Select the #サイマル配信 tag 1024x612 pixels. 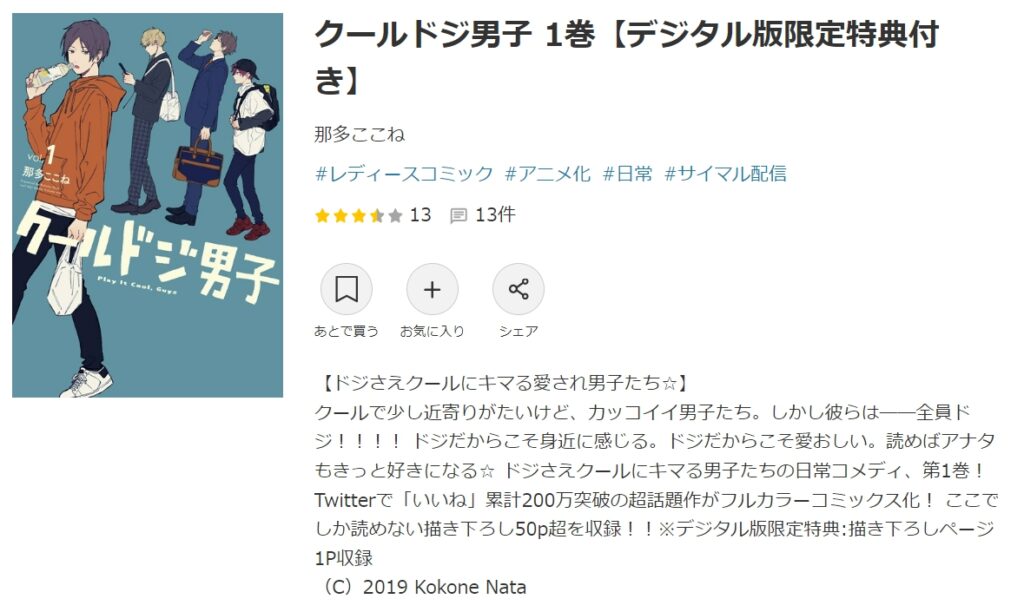click(726, 174)
